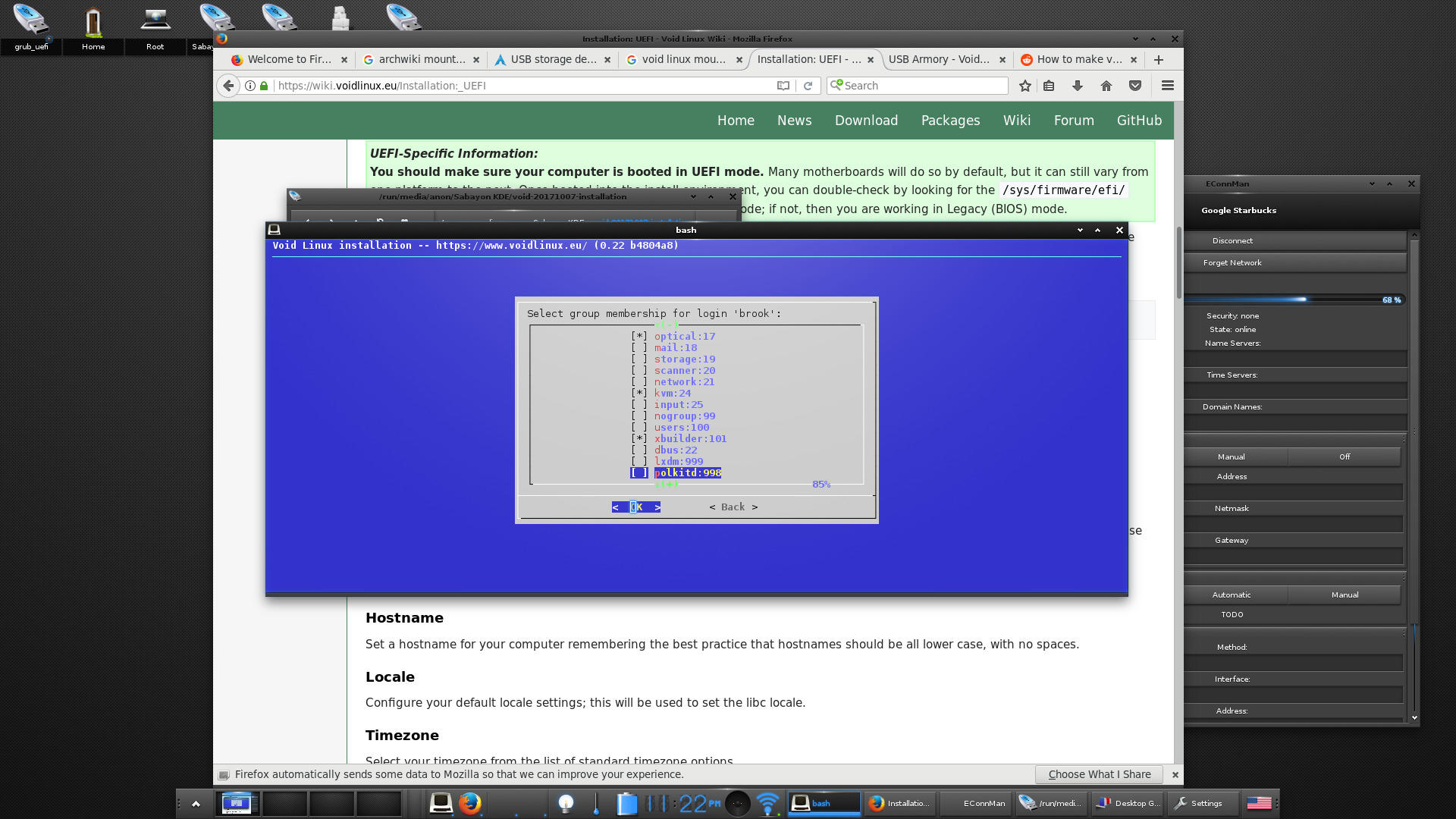Toggle the kvm:24 group checkbox
Image resolution: width=1456 pixels, height=819 pixels.
(640, 394)
